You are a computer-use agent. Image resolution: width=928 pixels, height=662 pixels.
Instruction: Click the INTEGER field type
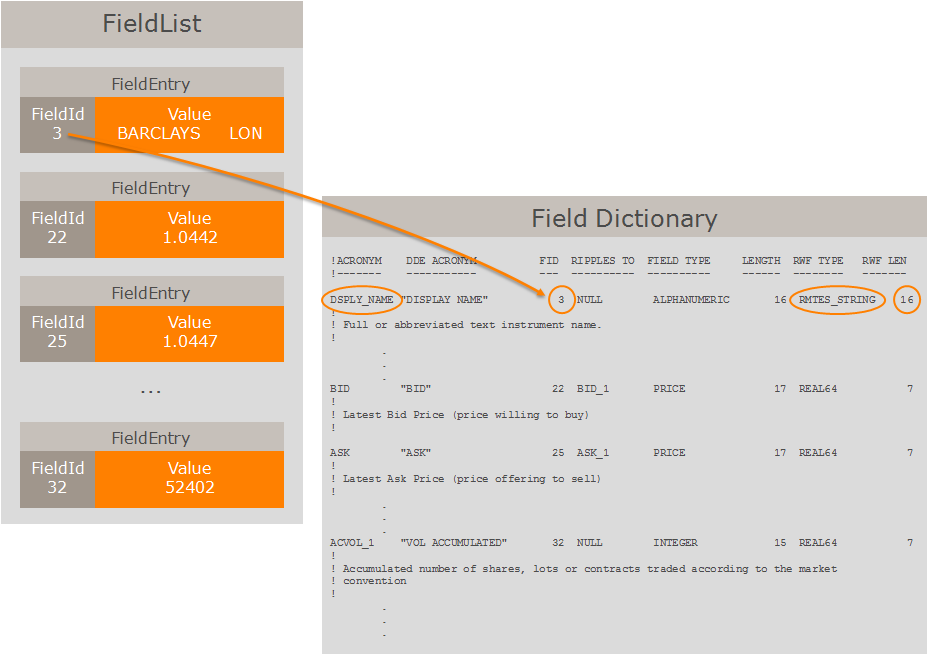(x=675, y=543)
